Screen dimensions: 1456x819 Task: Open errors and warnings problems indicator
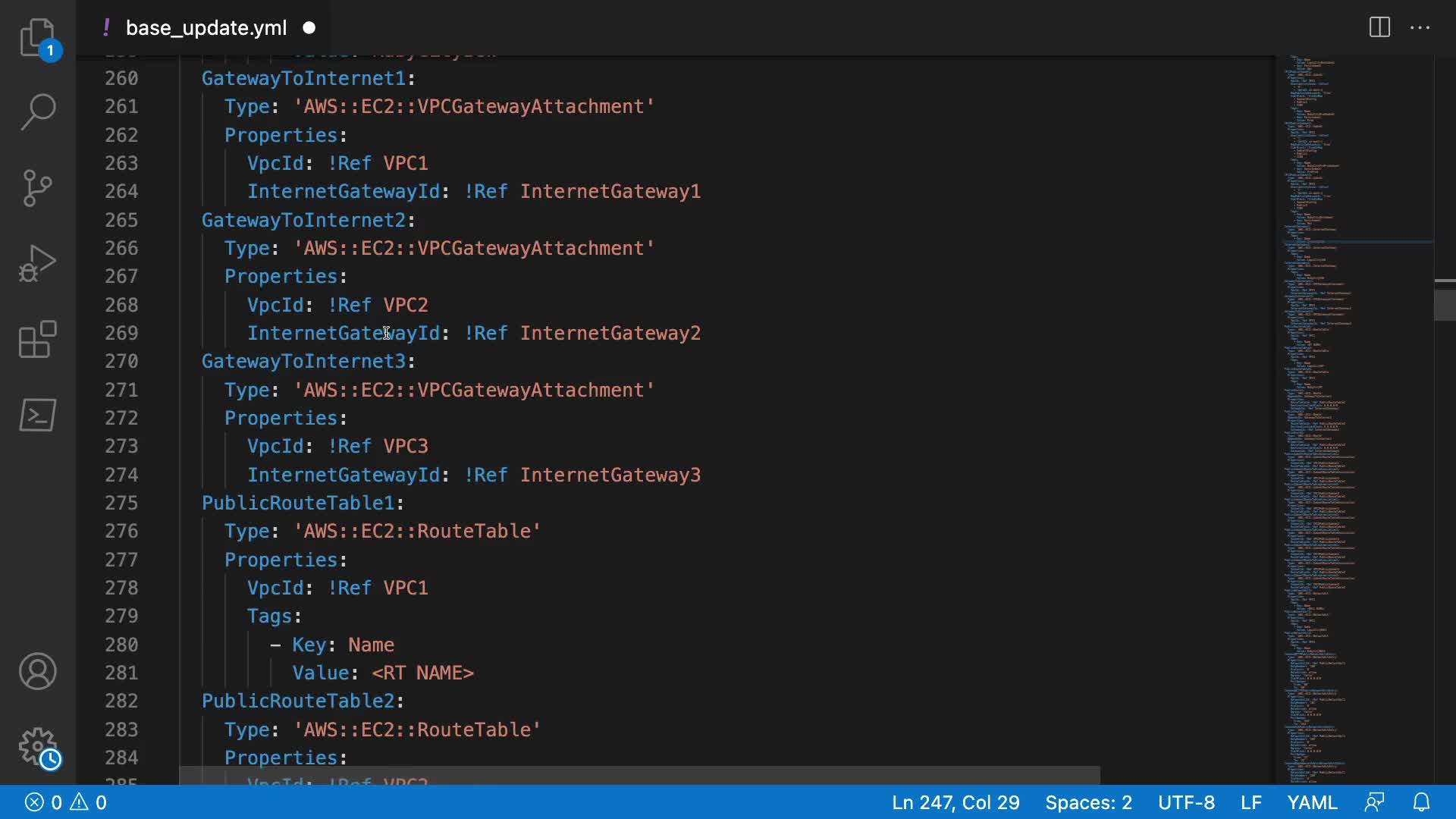(66, 802)
